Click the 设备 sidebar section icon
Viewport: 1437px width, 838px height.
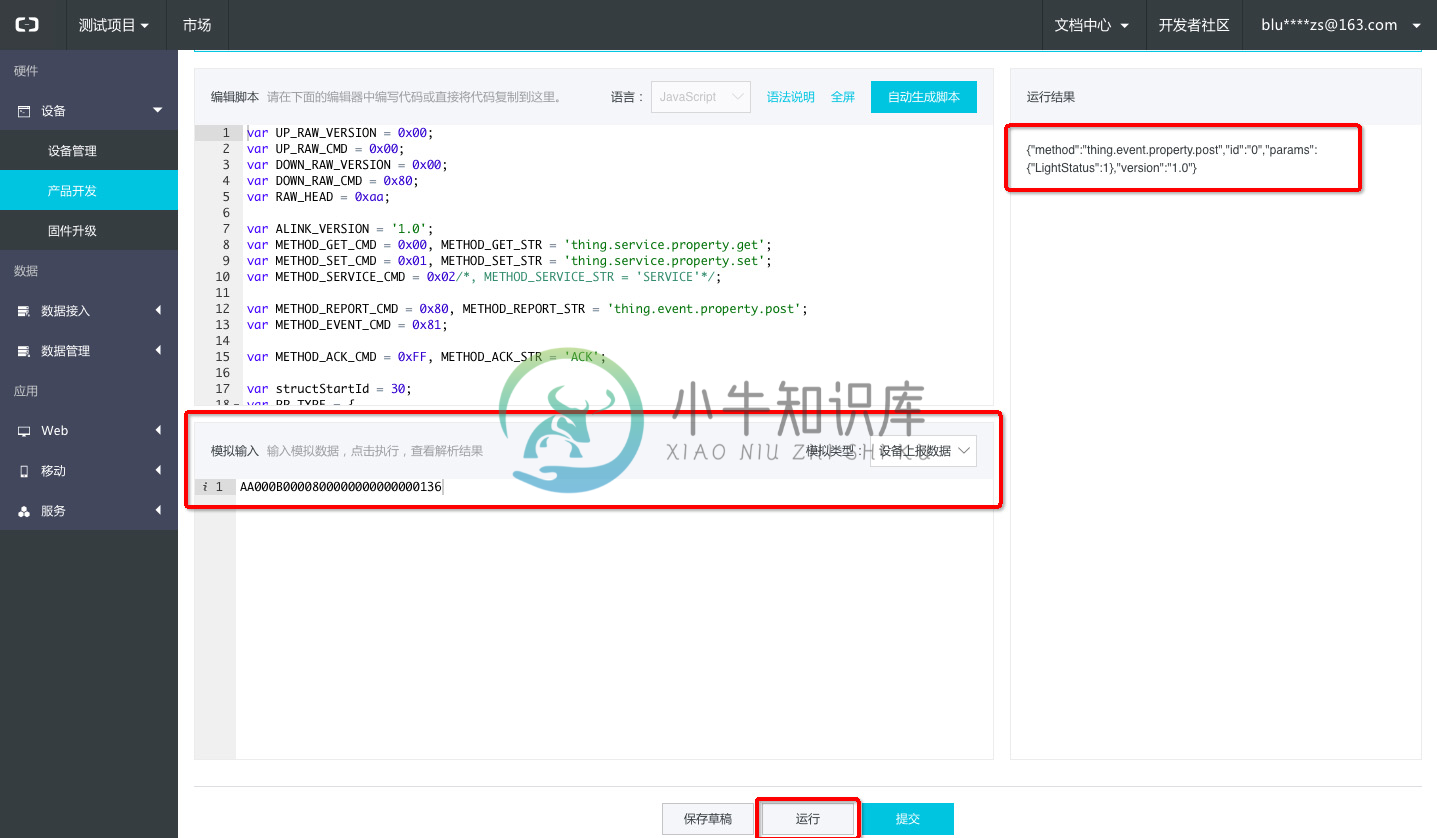click(x=24, y=111)
